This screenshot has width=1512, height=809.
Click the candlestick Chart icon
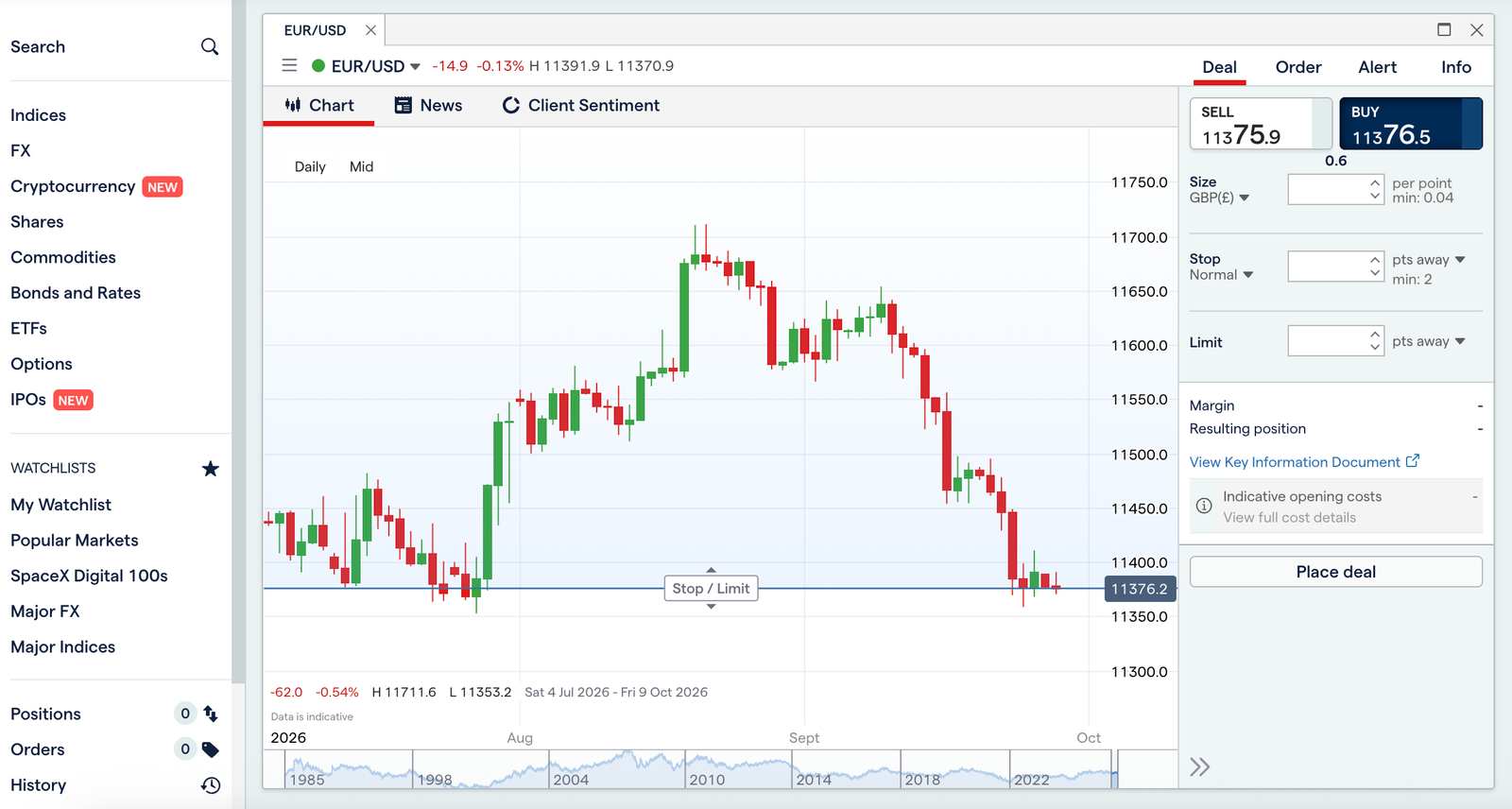click(x=293, y=105)
